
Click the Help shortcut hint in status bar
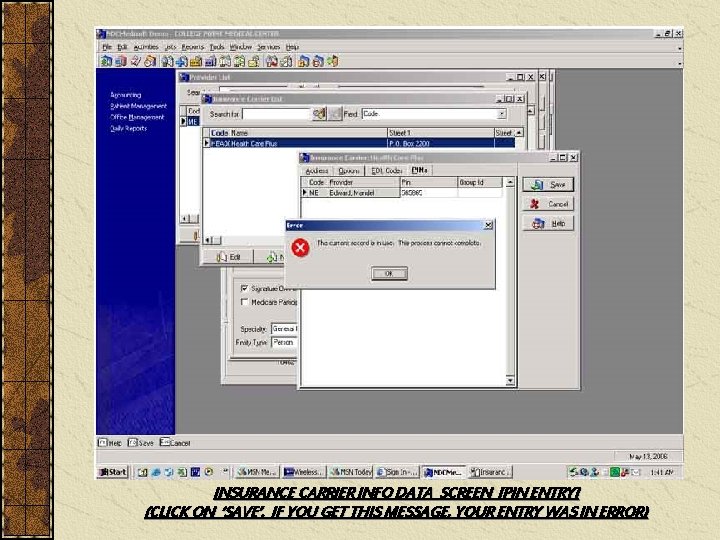tap(110, 443)
